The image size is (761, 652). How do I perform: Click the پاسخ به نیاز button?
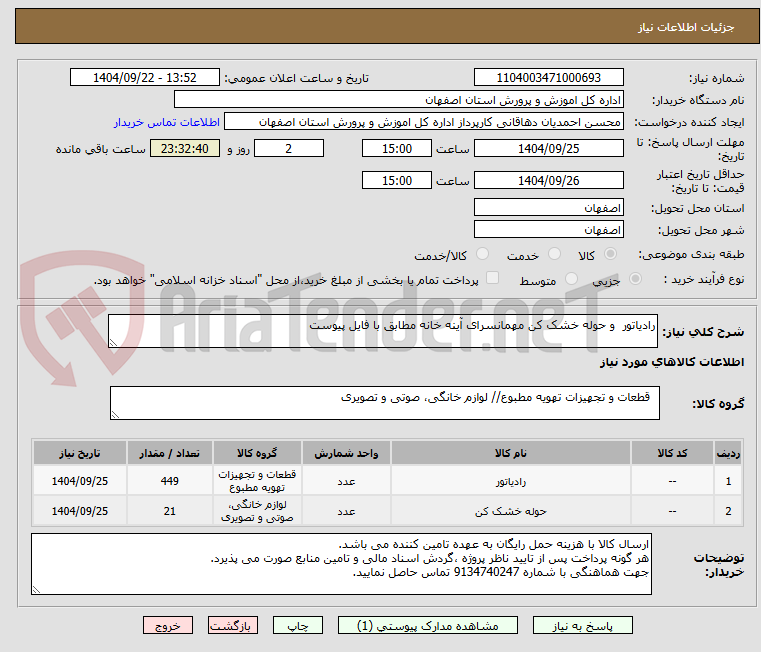pos(582,625)
